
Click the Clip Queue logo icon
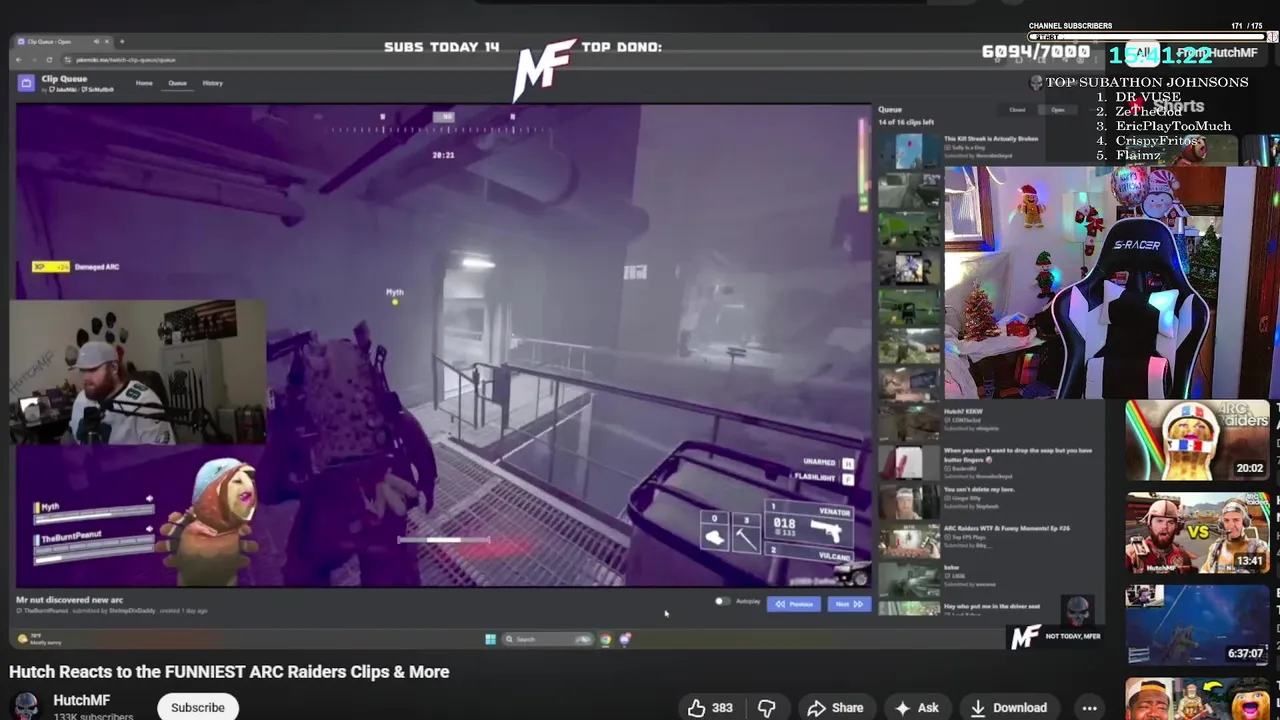[x=26, y=83]
